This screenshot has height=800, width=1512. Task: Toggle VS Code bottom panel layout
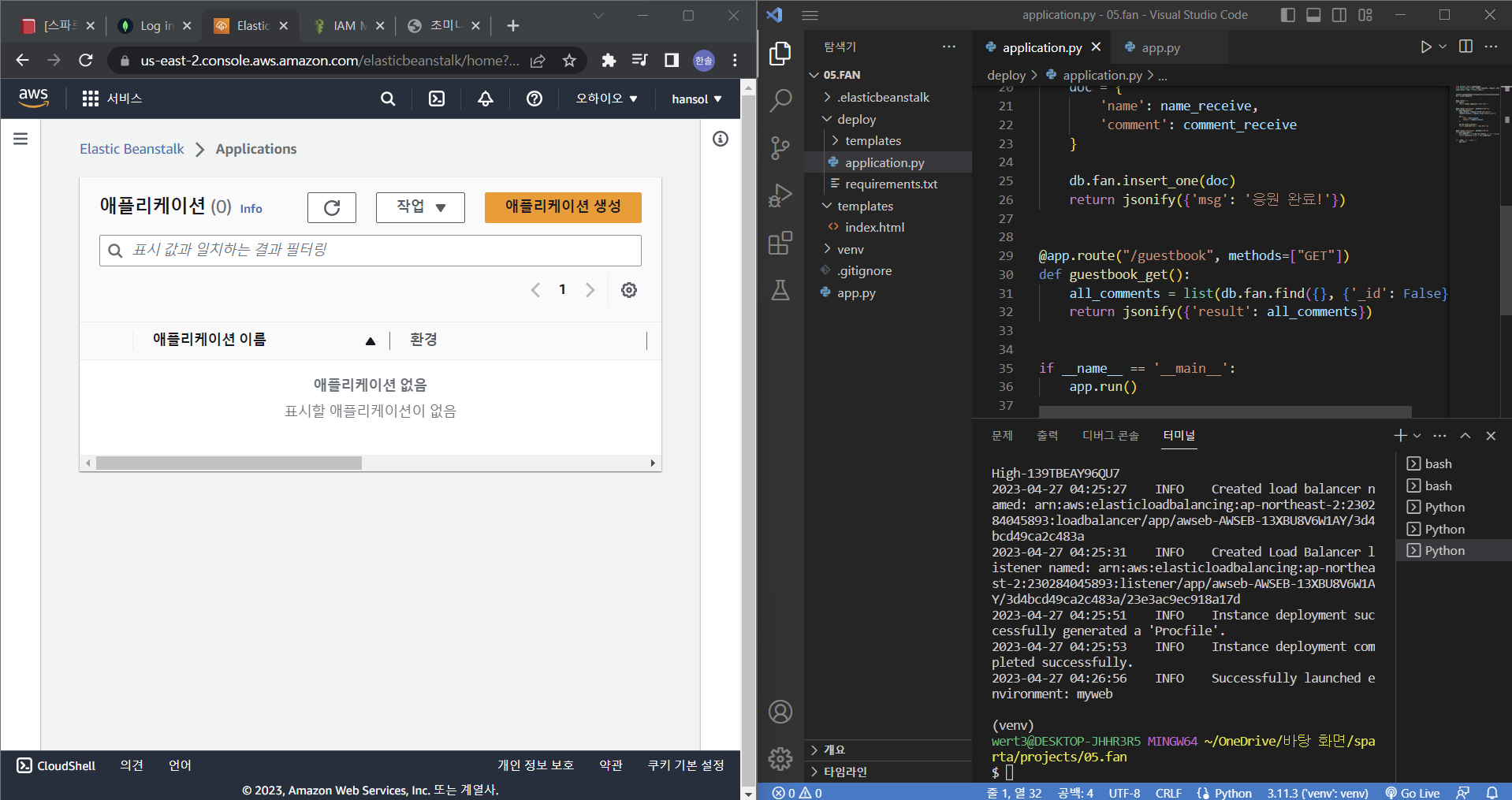tap(1313, 15)
